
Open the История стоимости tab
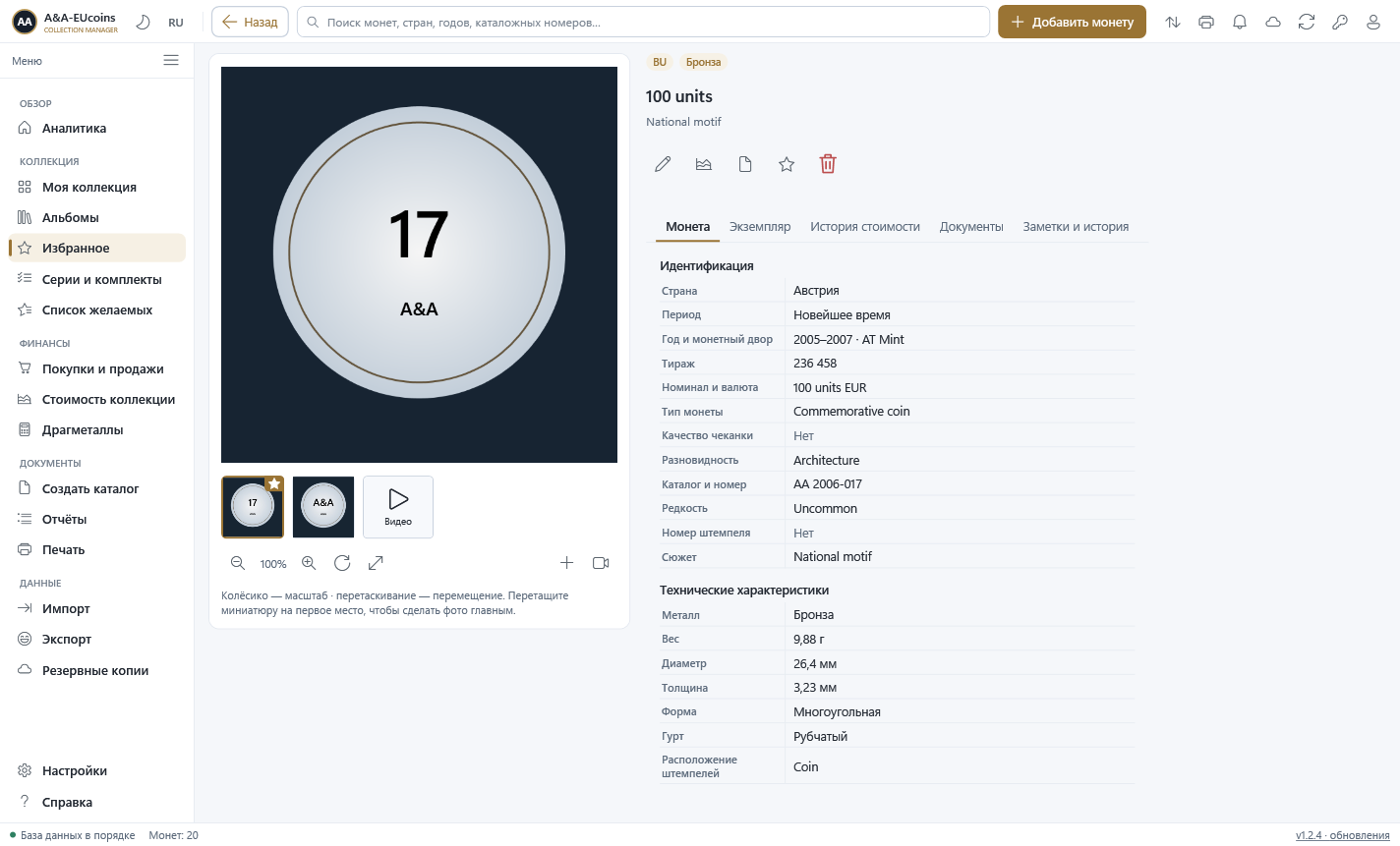coord(865,227)
